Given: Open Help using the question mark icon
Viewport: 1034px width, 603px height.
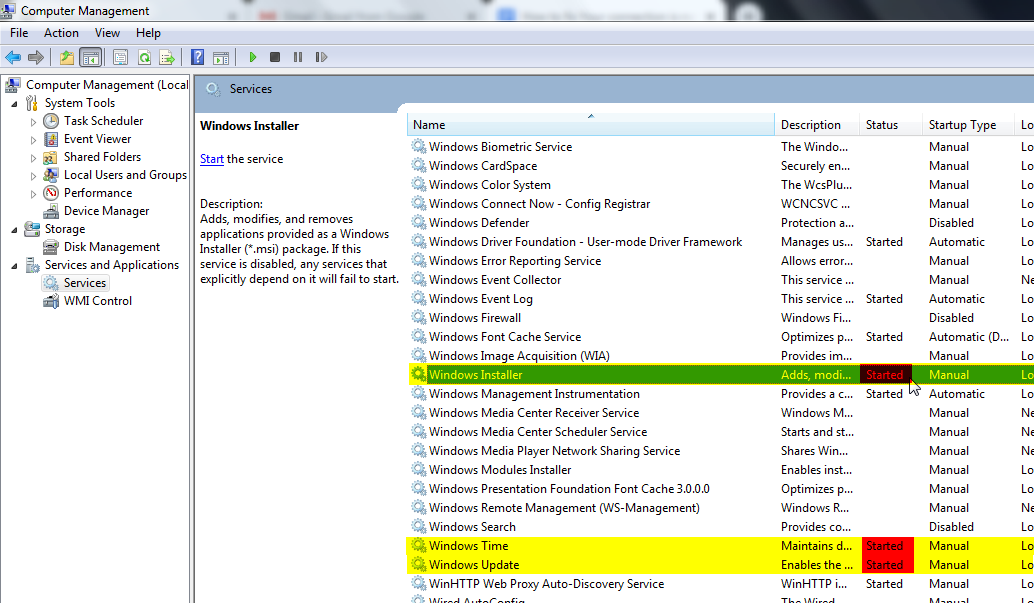Looking at the screenshot, I should [x=197, y=57].
